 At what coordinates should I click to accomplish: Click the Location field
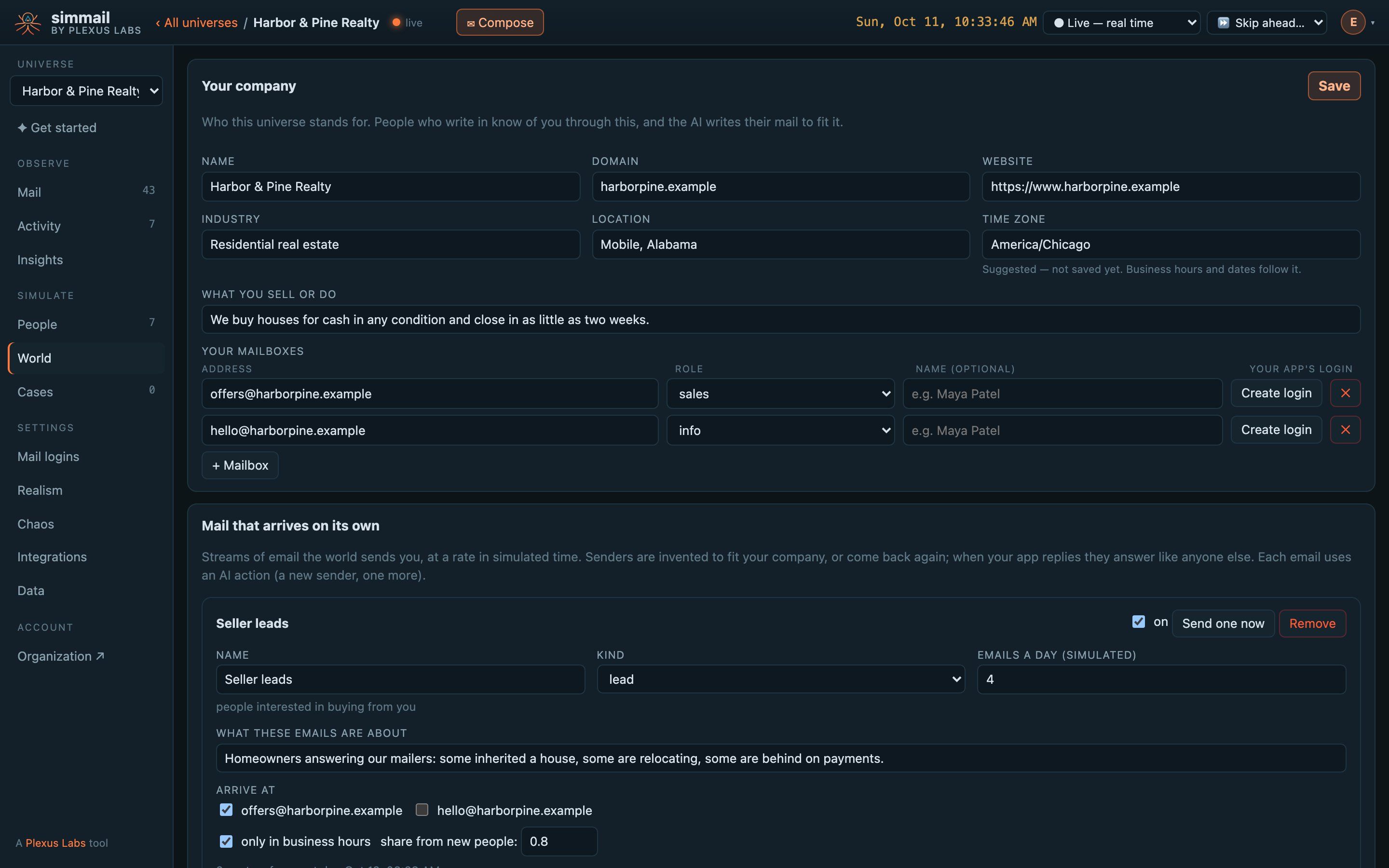point(781,244)
